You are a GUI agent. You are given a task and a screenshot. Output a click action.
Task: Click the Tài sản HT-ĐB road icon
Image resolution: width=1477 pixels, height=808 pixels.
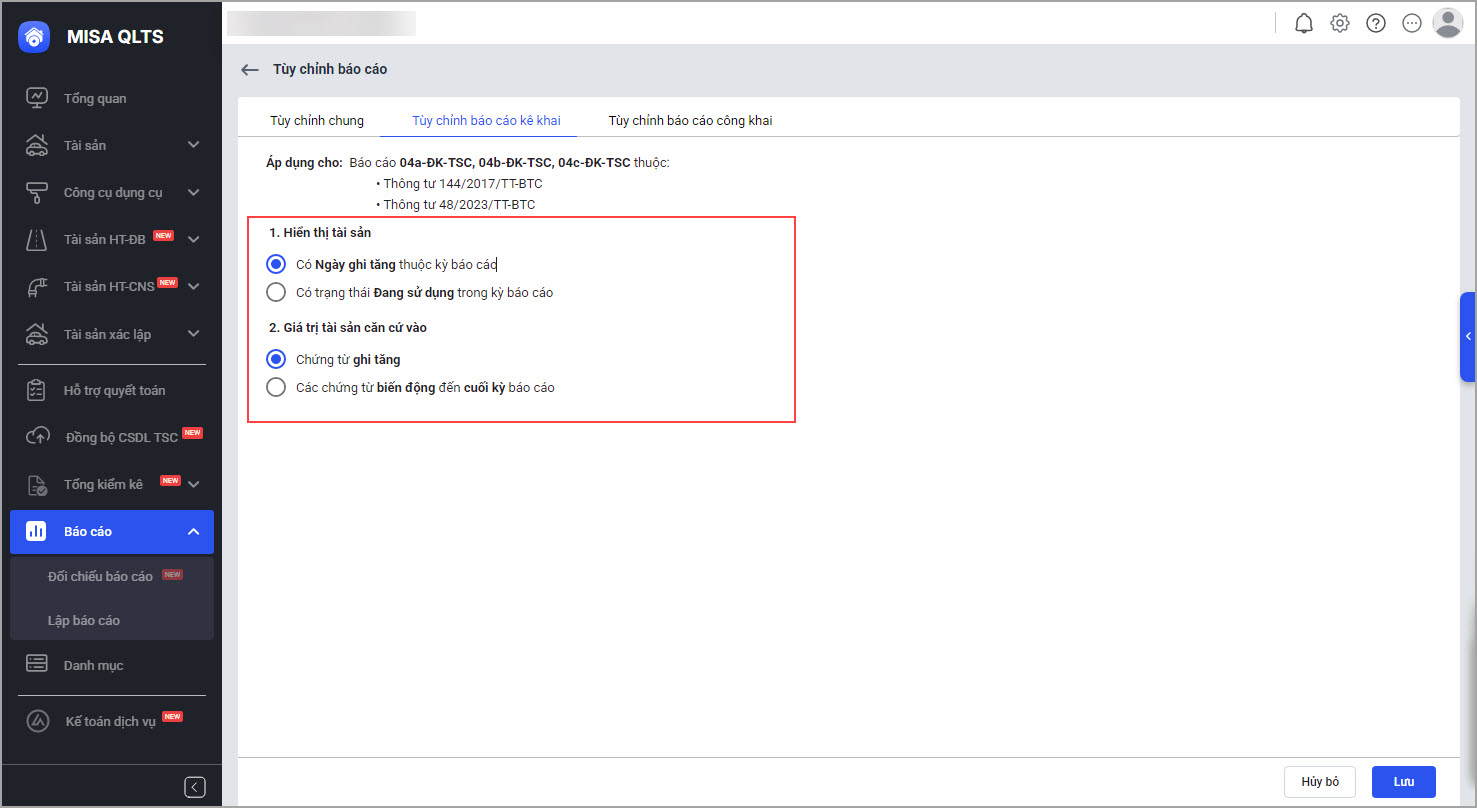(36, 239)
